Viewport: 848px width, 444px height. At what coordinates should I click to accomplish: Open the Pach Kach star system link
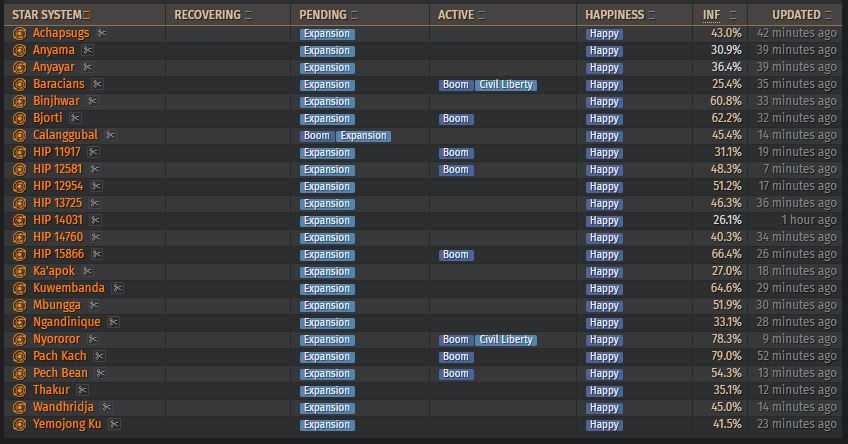click(x=59, y=356)
